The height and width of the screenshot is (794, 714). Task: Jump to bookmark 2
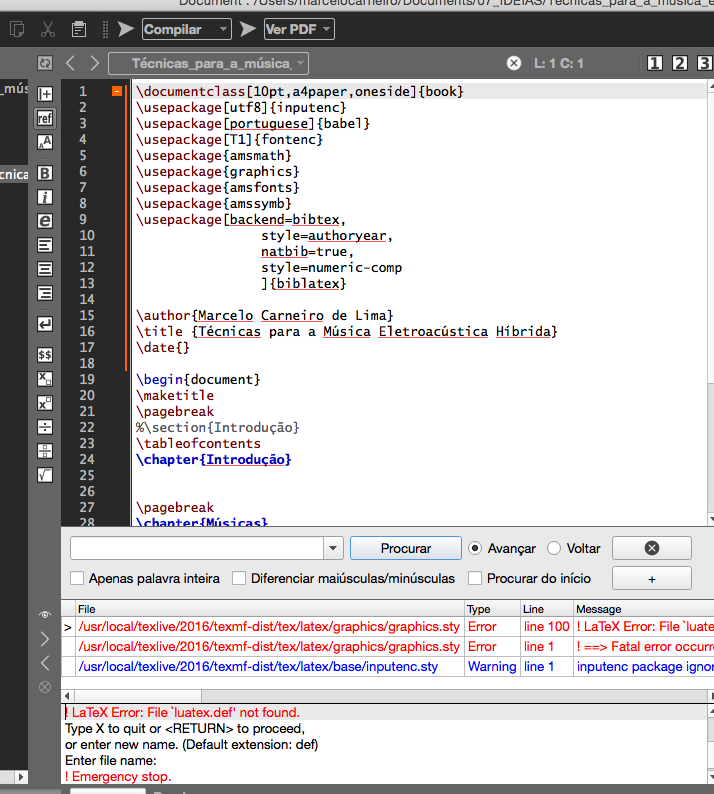point(680,63)
